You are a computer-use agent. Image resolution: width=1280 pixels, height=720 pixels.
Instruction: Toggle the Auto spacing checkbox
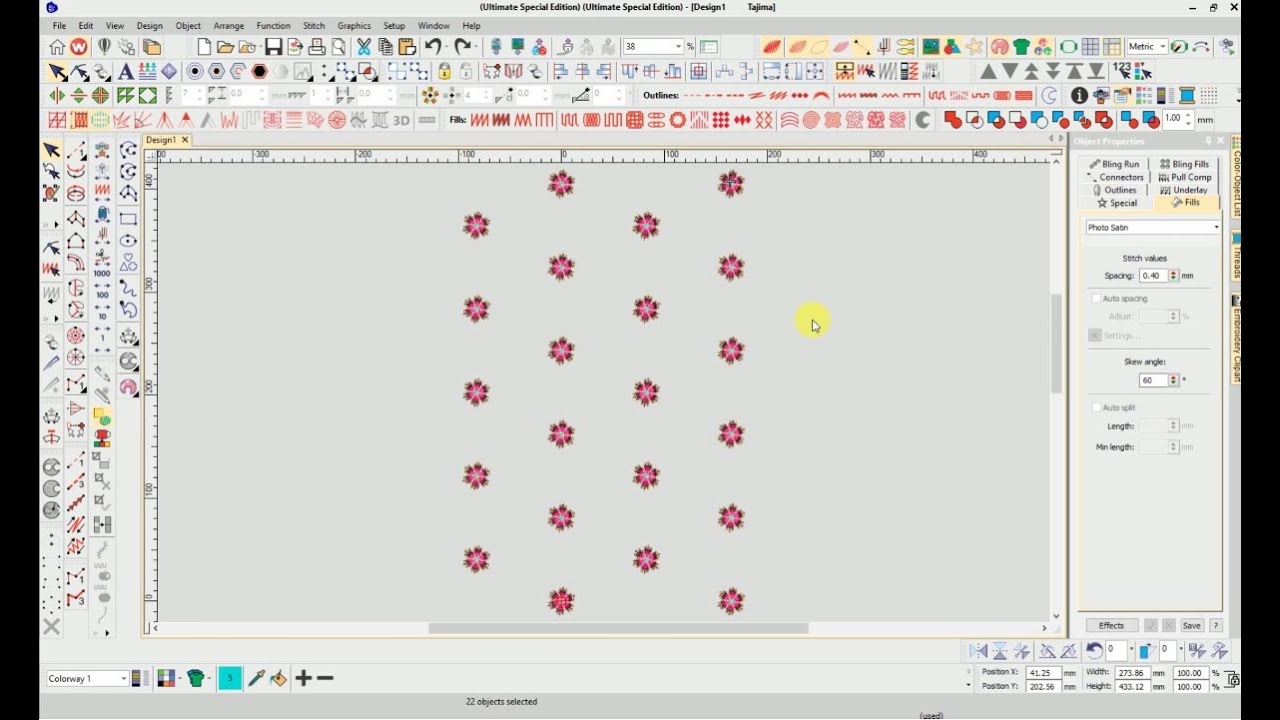[1096, 299]
